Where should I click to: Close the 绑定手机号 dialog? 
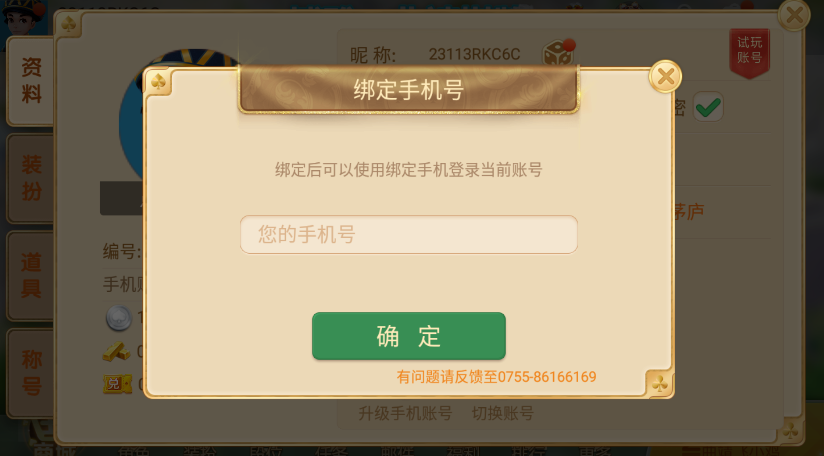[x=665, y=77]
